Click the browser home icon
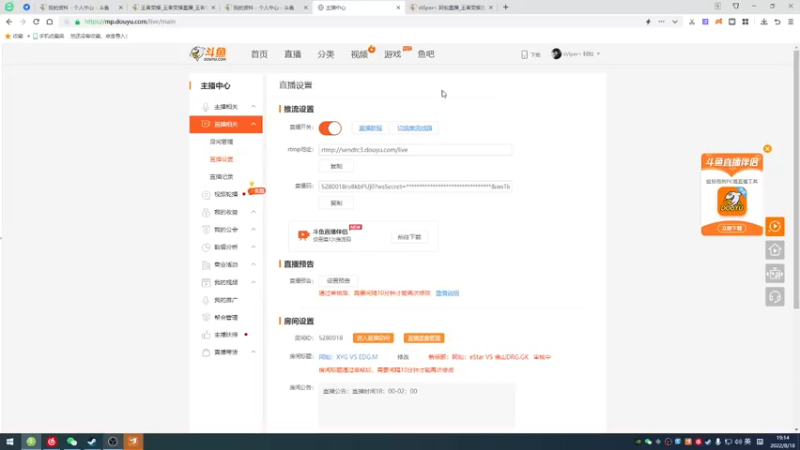The width and height of the screenshot is (800, 450). 49,21
